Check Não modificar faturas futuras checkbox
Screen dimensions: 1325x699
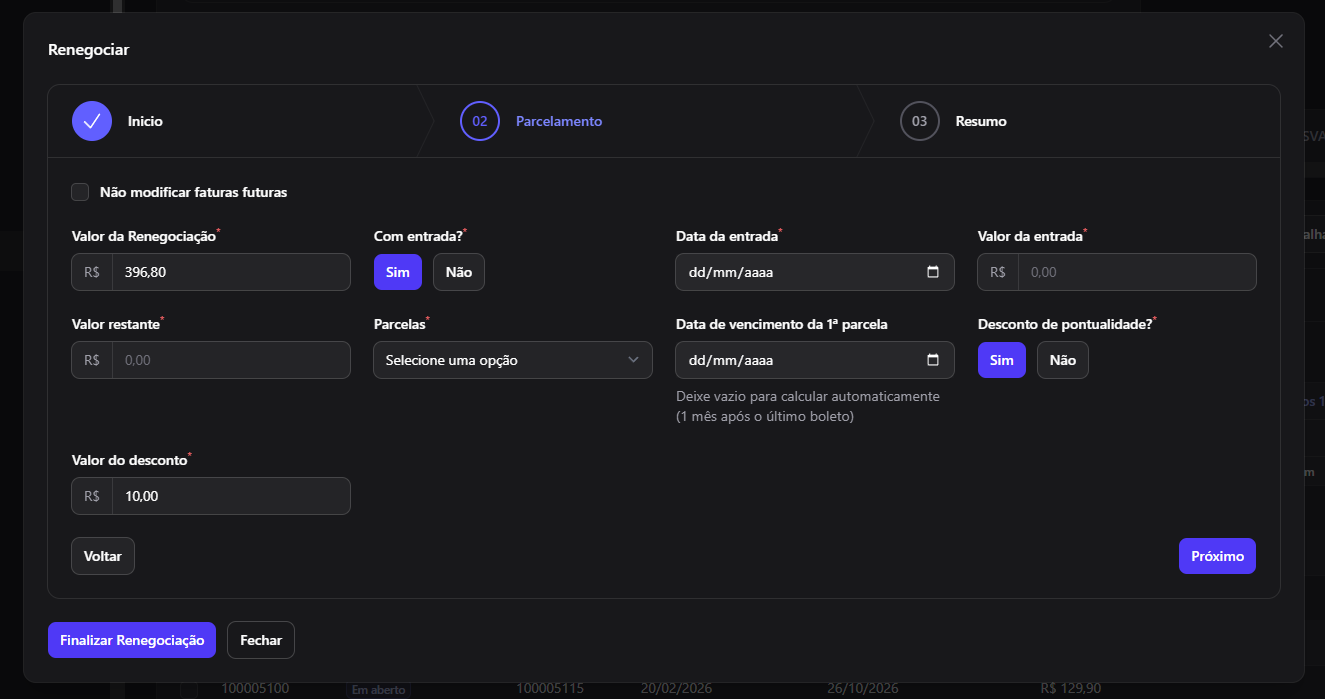[80, 192]
